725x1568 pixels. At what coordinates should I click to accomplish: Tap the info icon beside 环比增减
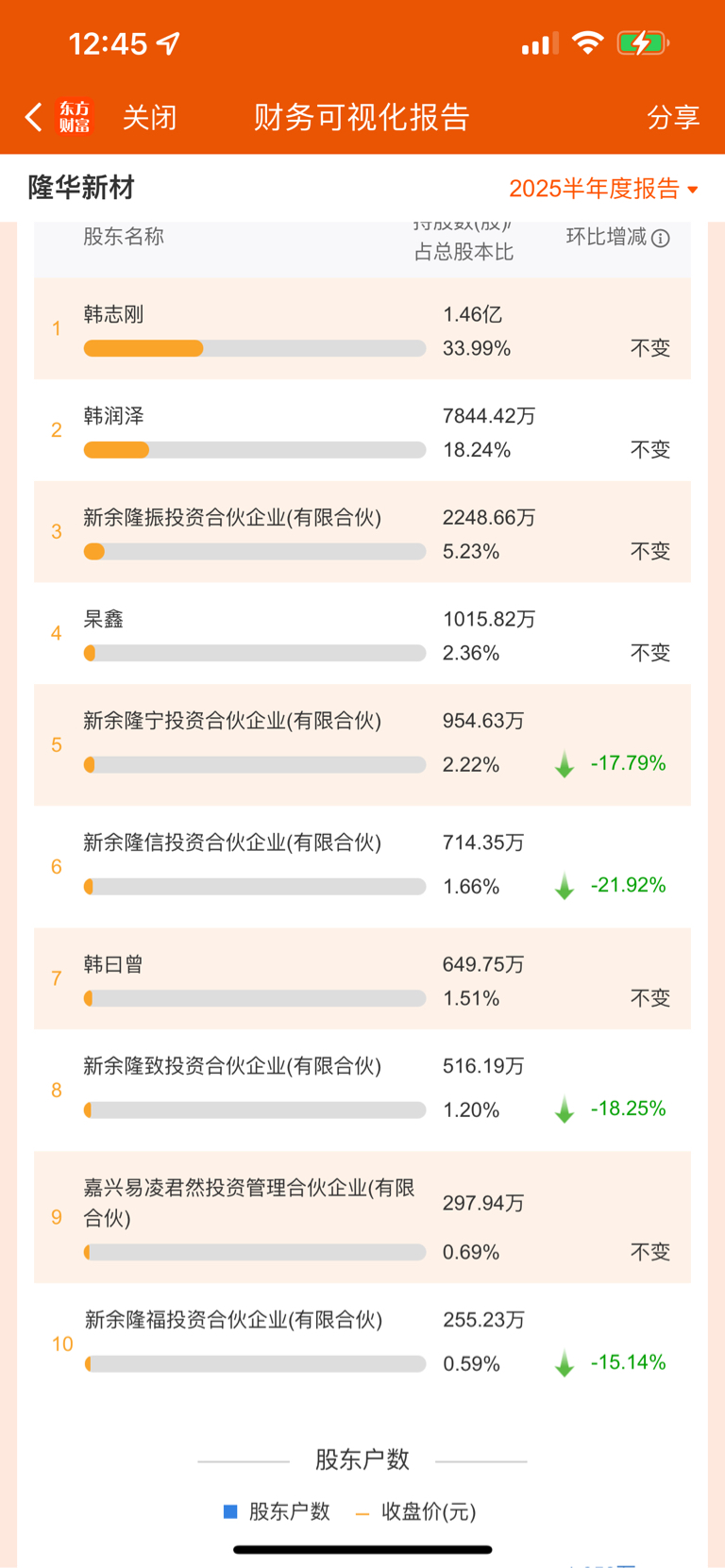(661, 238)
